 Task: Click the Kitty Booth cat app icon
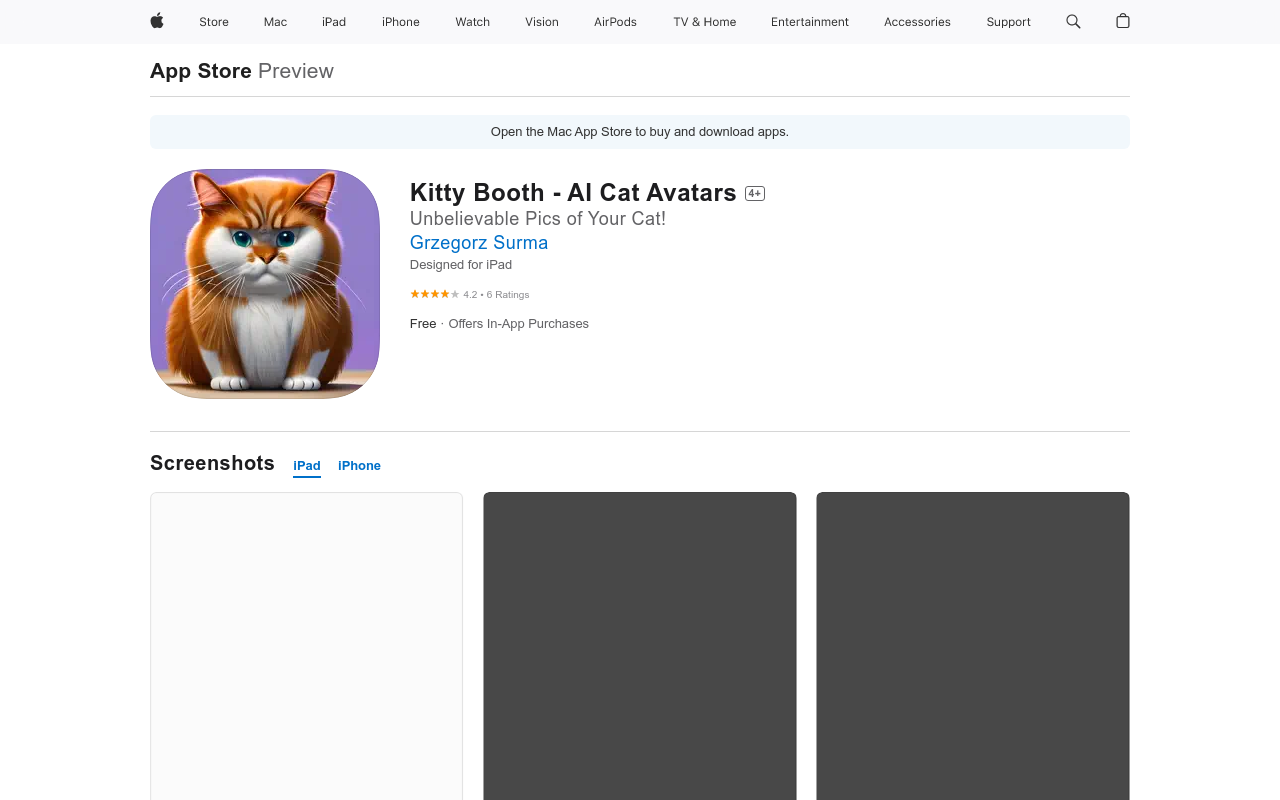point(265,284)
